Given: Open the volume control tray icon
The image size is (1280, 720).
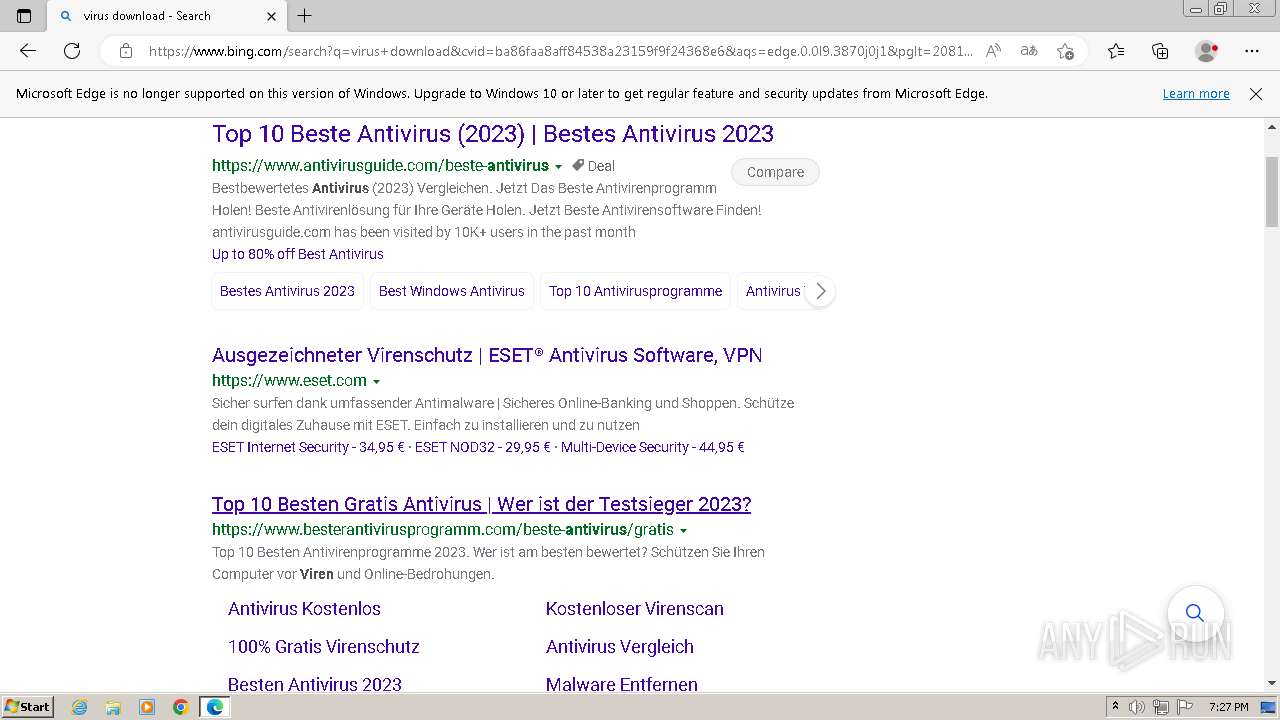Looking at the screenshot, I should coord(1137,707).
